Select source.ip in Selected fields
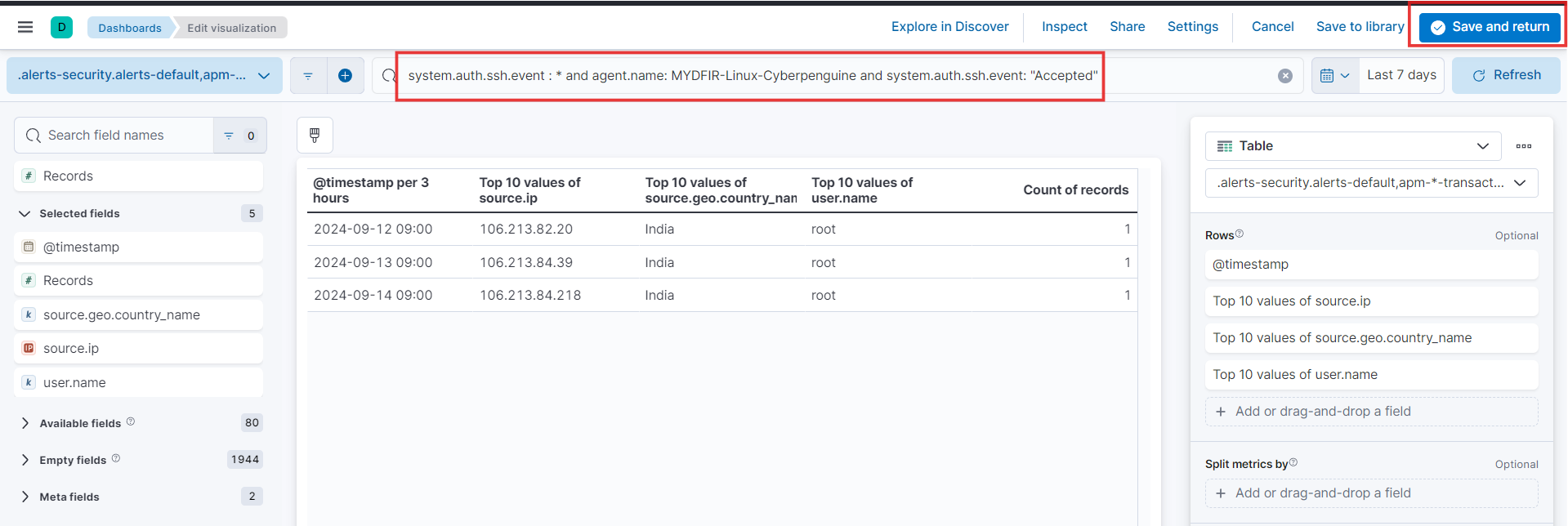1568x526 pixels. (139, 348)
